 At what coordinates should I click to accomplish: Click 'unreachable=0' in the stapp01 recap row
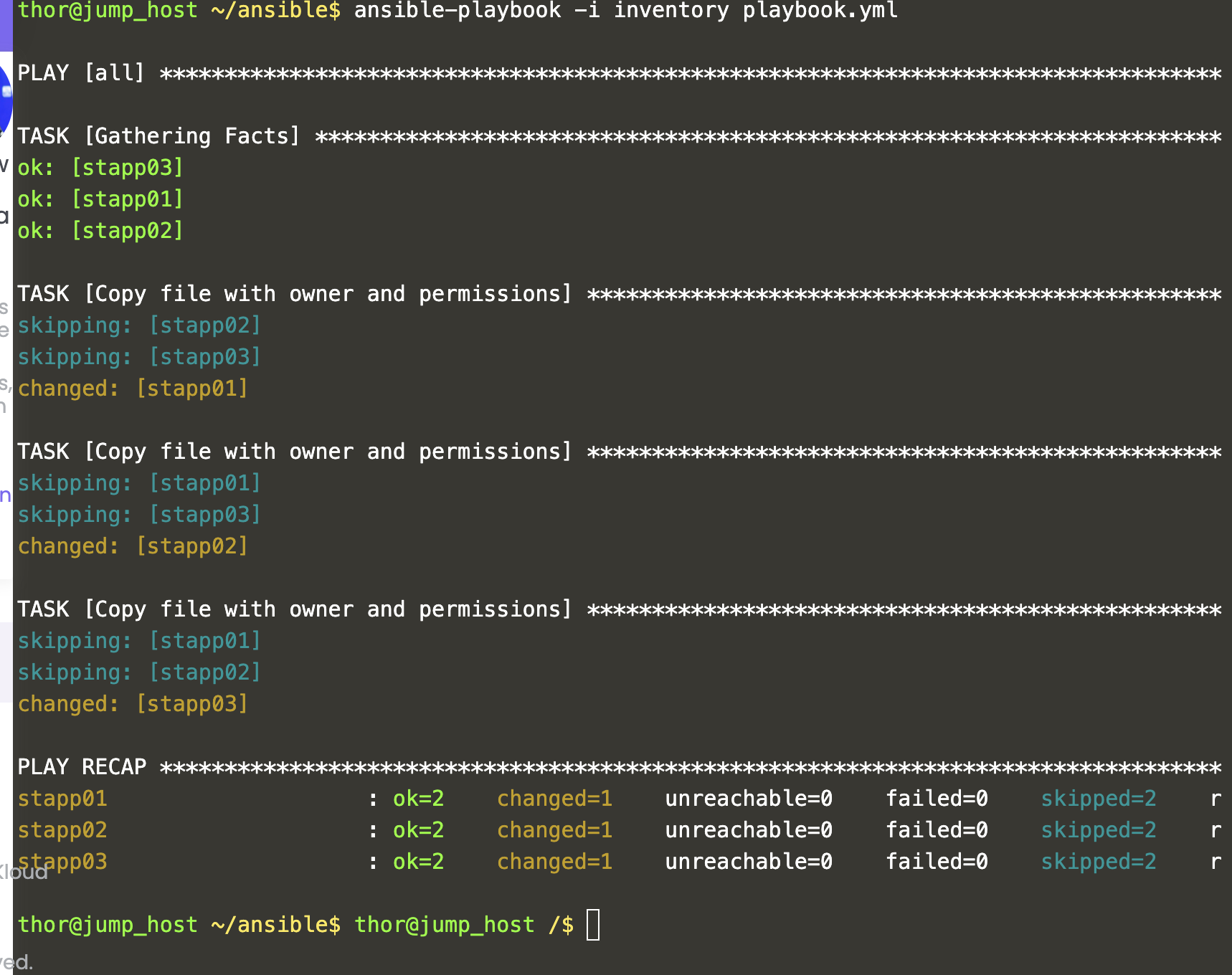click(749, 799)
